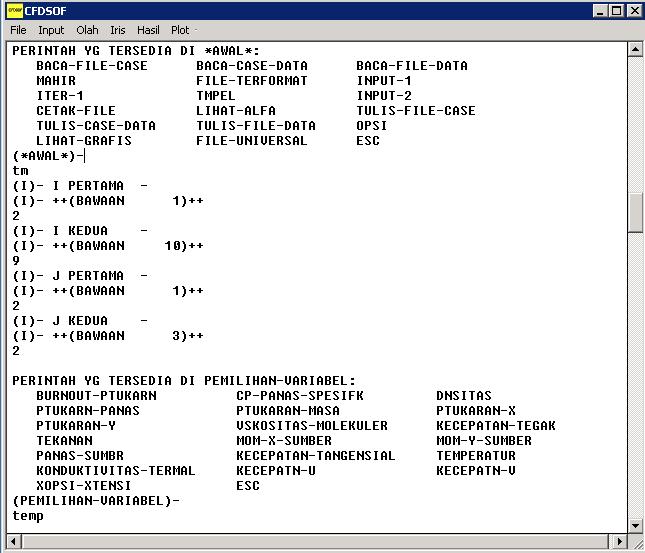Screen dimensions: 645x553
Task: Open the Hasil menu
Action: pos(148,30)
